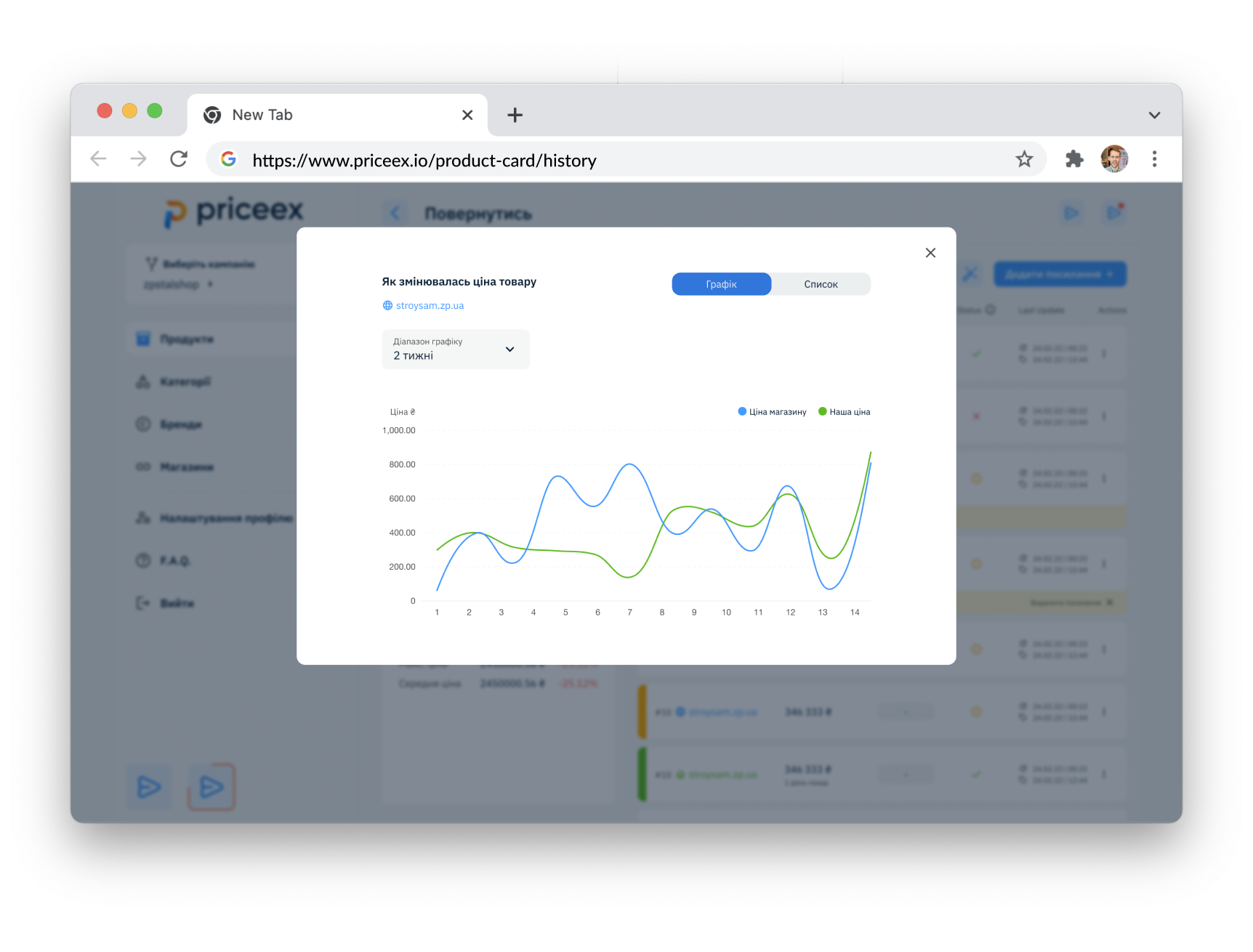
Task: Switch to the Список tab
Action: [821, 284]
